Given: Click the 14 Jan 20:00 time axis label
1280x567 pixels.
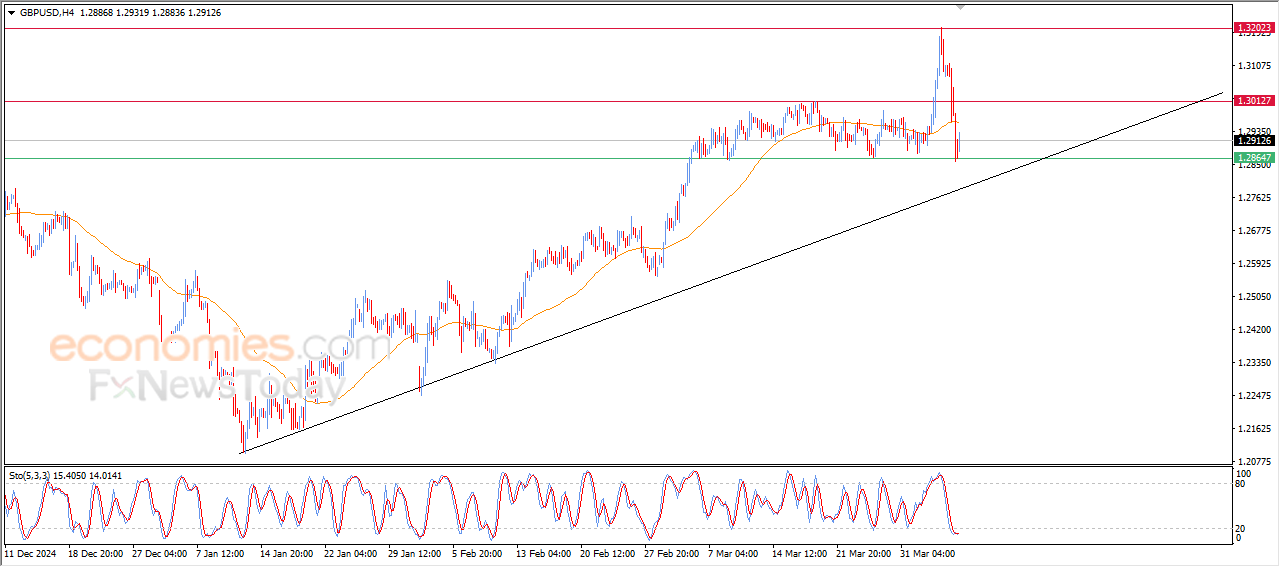Looking at the screenshot, I should pos(286,552).
